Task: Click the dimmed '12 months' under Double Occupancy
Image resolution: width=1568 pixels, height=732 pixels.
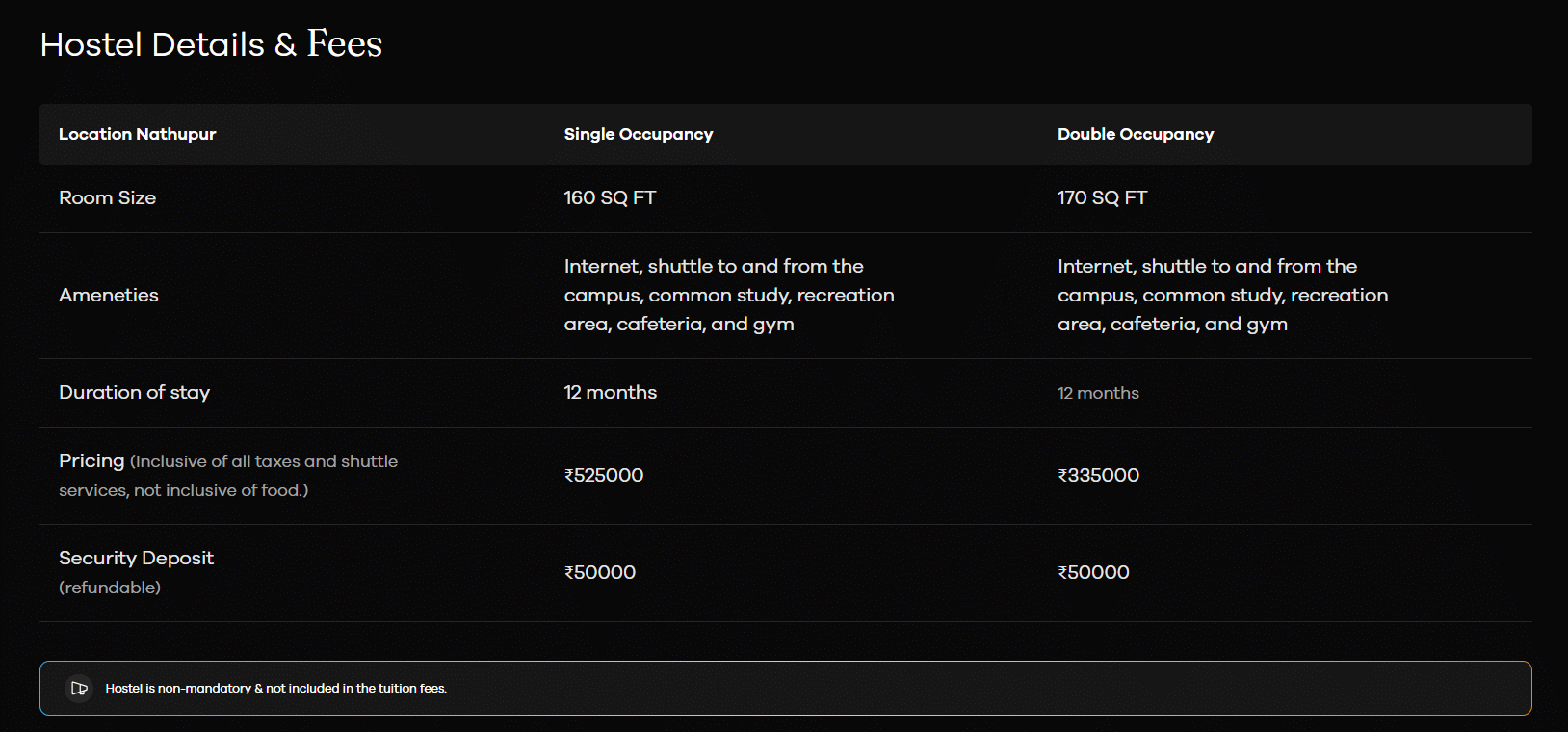Action: tap(1098, 393)
